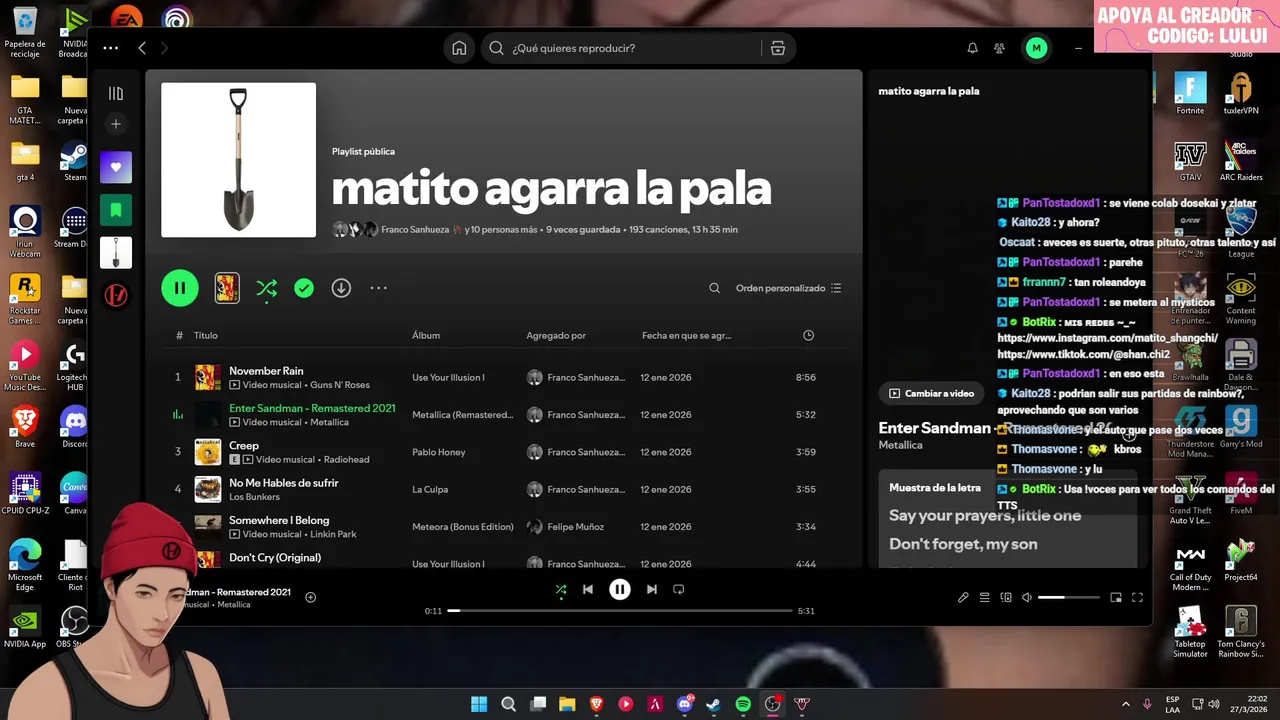Sort by Álbum column header
Image resolution: width=1280 pixels, height=720 pixels.
426,335
